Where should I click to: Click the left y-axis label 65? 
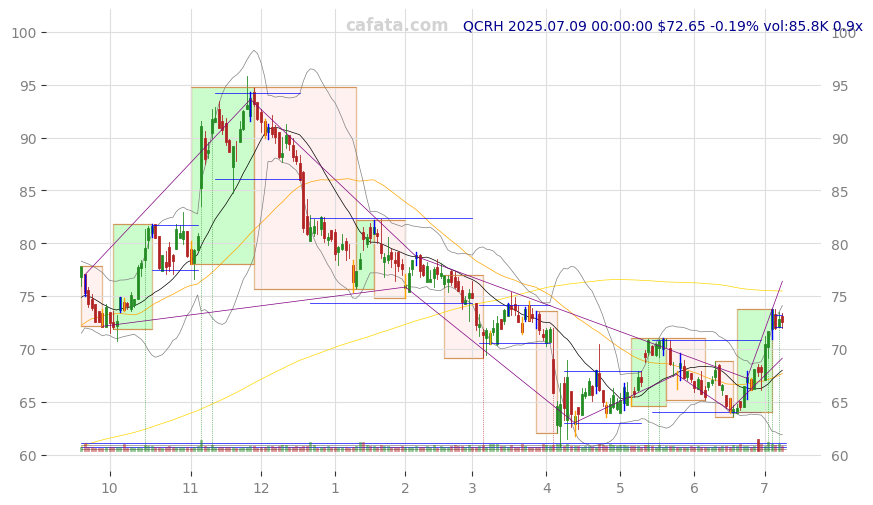click(x=28, y=403)
